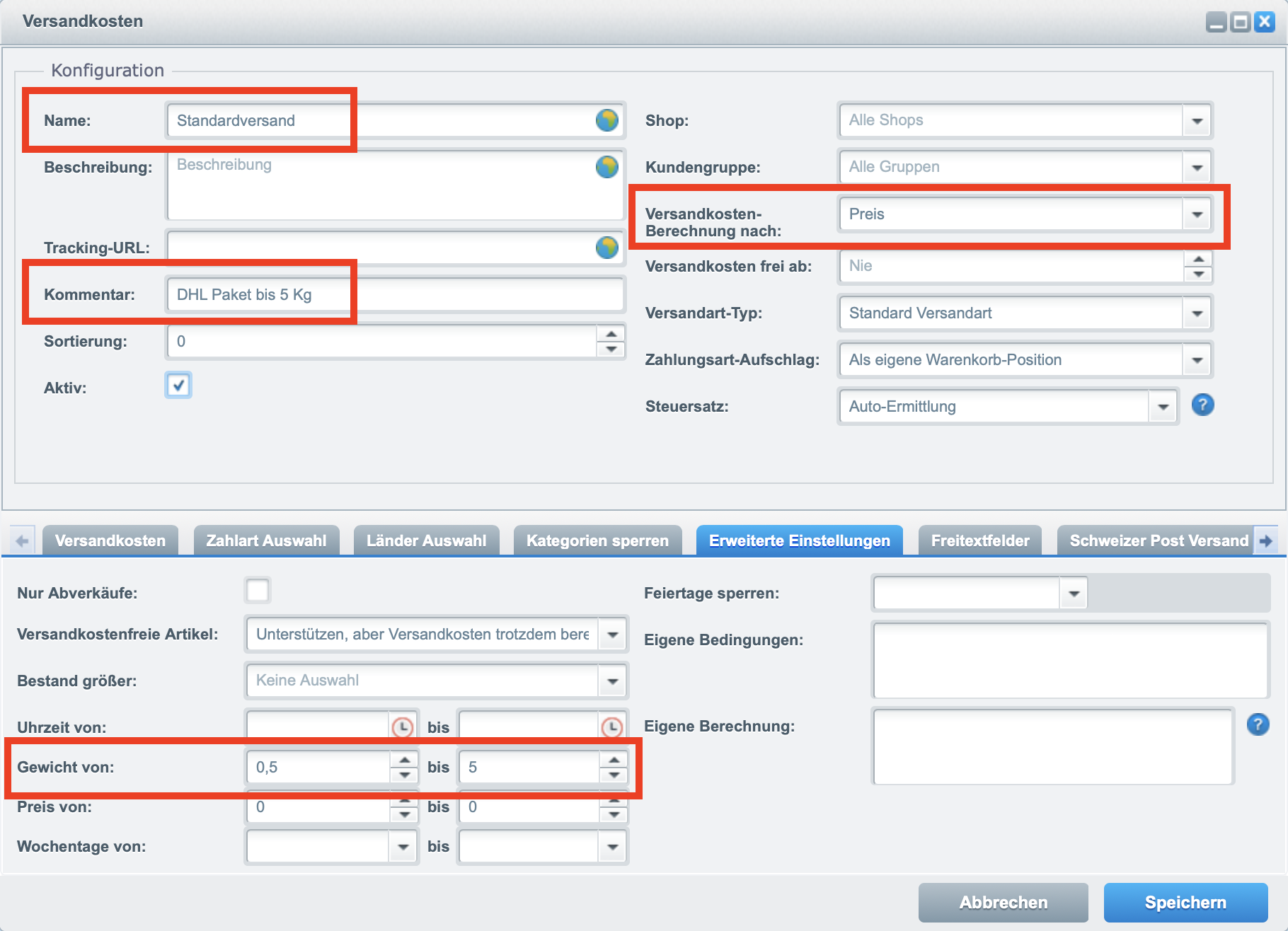The height and width of the screenshot is (931, 1288).
Task: Expand the Shop dropdown
Action: coord(1197,120)
